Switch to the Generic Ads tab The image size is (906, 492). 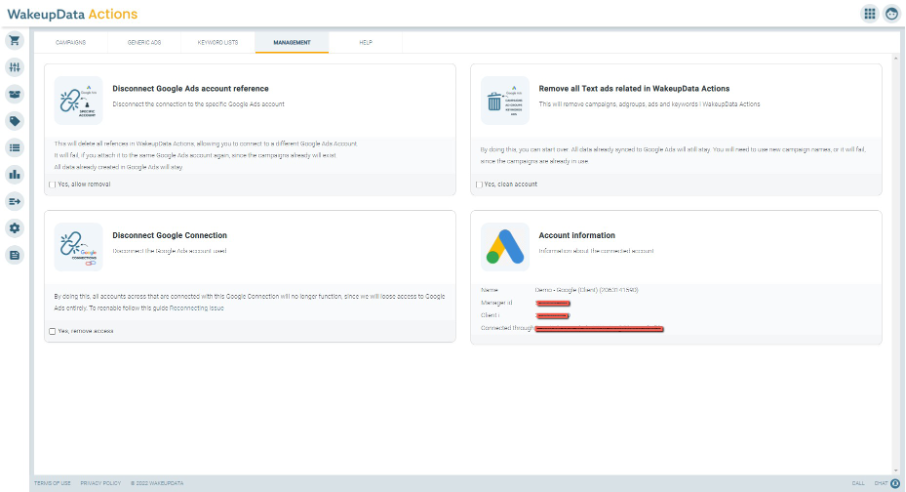144,43
